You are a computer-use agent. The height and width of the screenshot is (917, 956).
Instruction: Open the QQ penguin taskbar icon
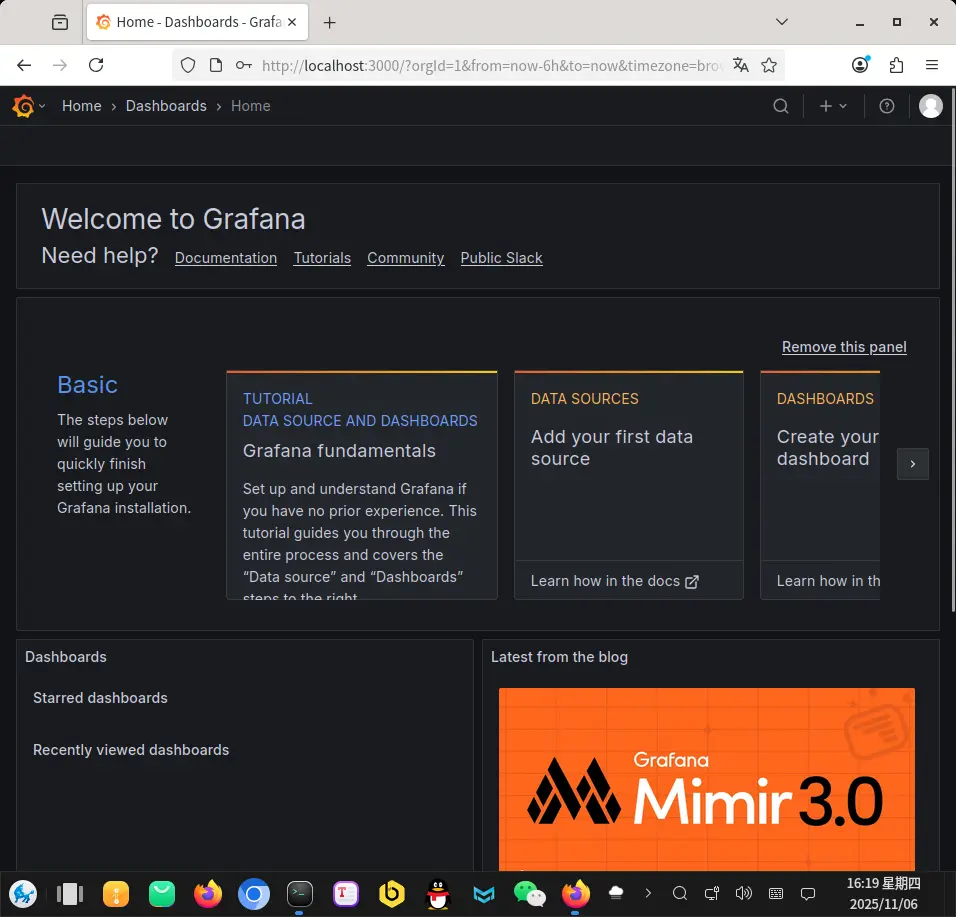[x=438, y=894]
